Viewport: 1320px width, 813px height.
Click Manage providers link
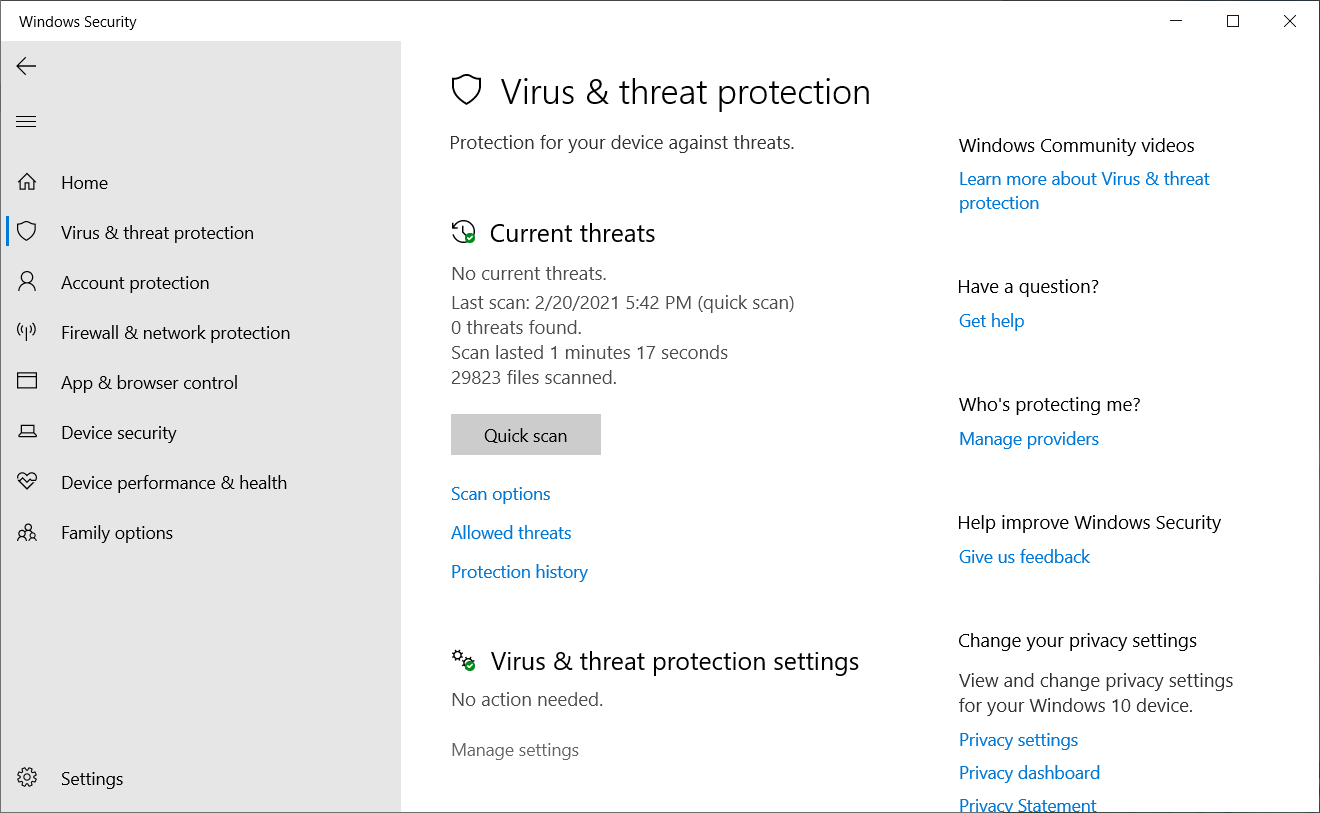point(1029,439)
